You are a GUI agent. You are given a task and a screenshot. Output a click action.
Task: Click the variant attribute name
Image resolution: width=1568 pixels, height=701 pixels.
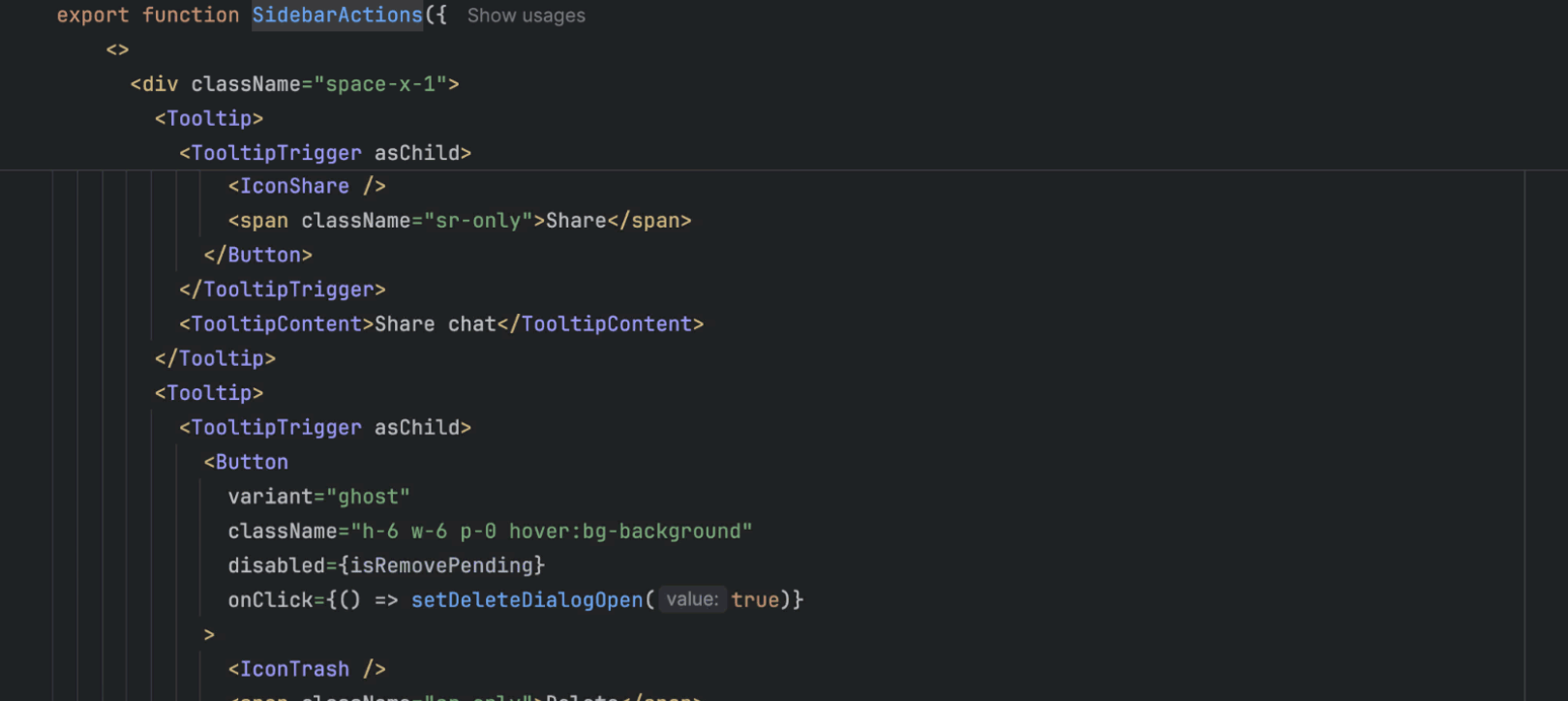(x=270, y=497)
